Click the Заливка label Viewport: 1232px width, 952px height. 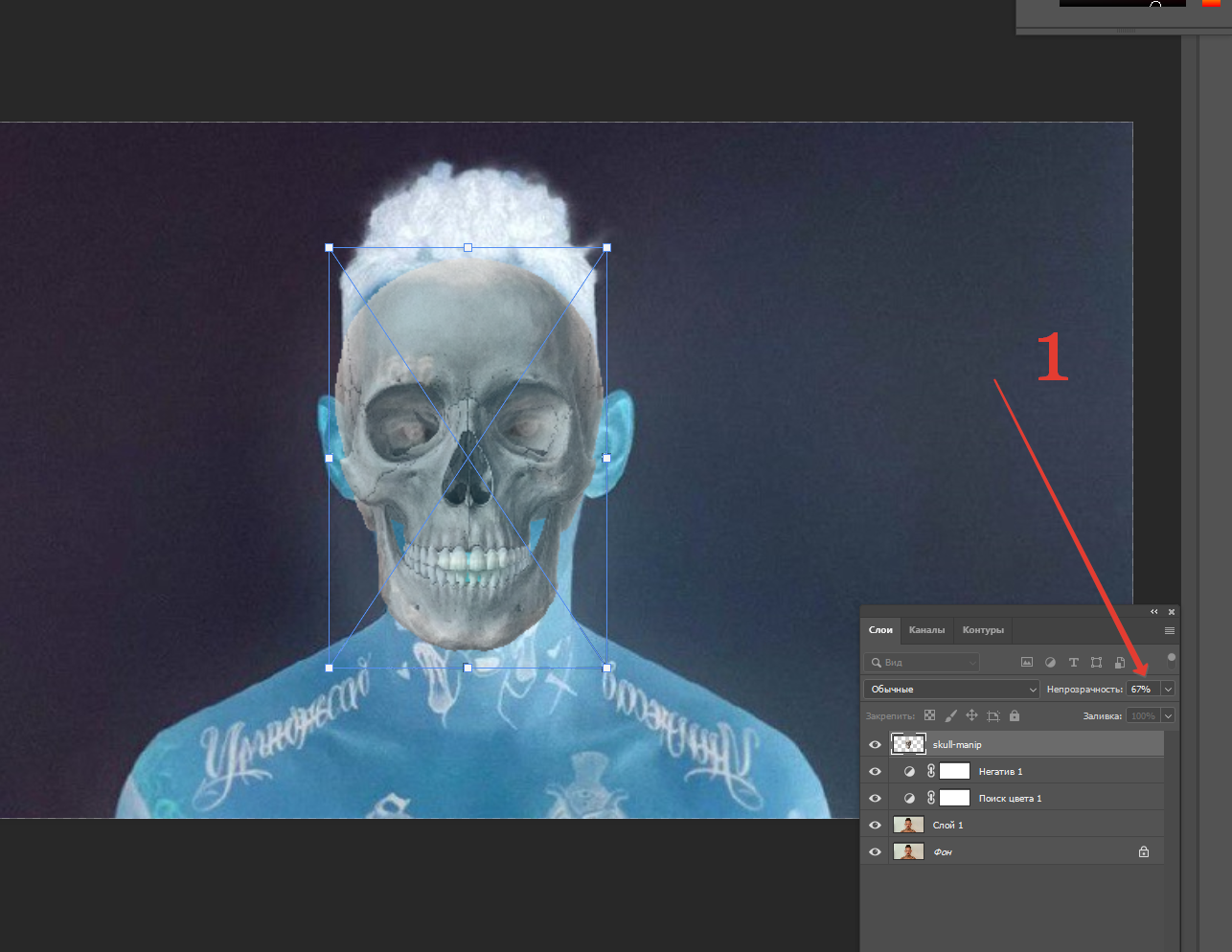click(1103, 716)
